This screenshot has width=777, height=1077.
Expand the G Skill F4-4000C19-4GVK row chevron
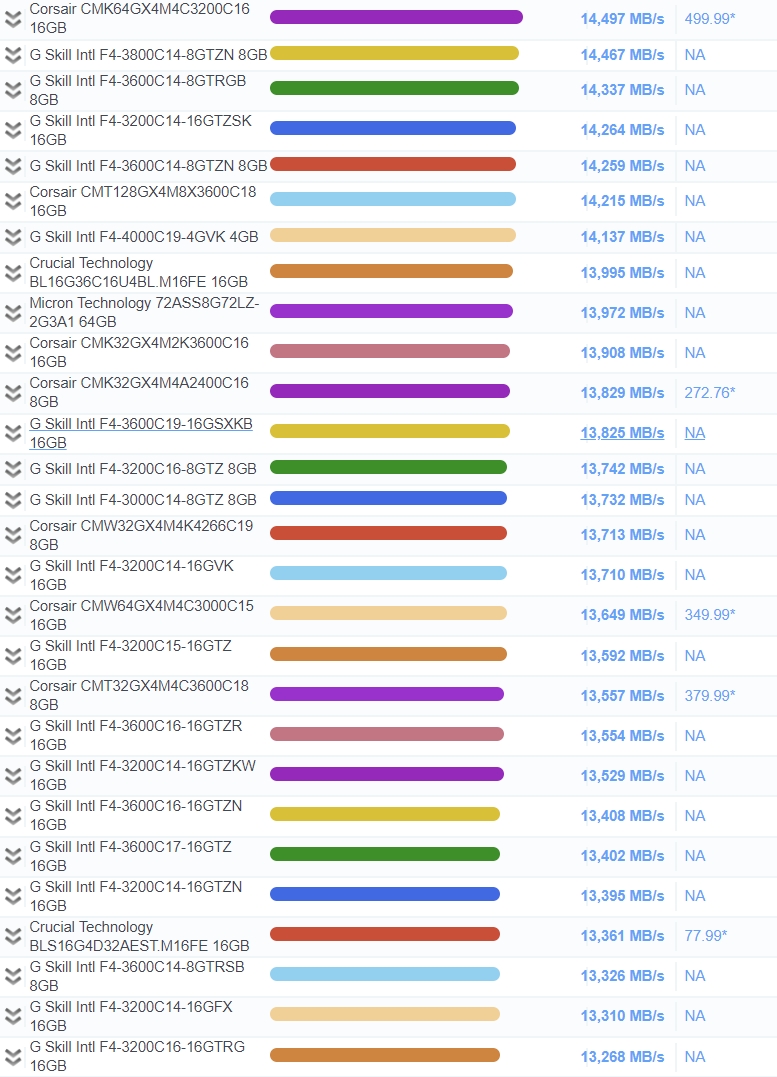(13, 237)
